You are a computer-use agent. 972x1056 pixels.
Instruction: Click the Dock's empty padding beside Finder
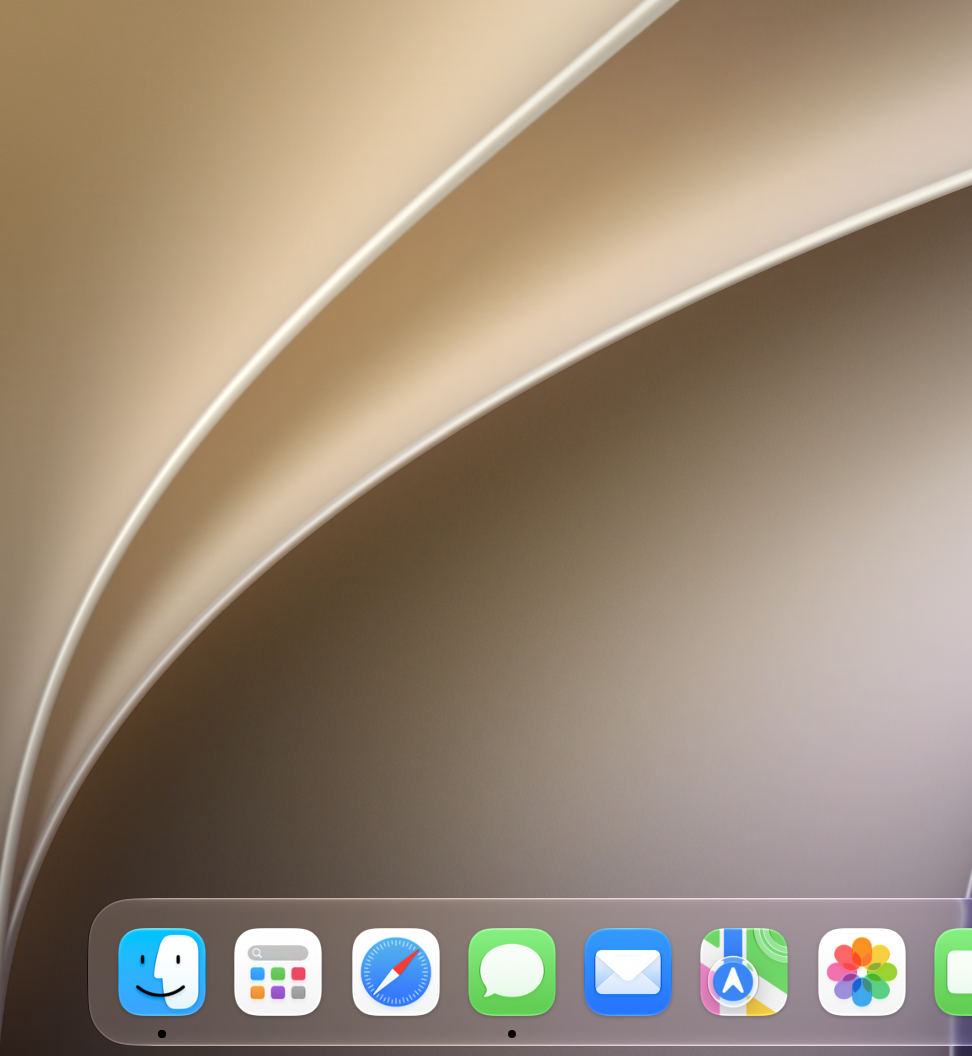(x=103, y=971)
